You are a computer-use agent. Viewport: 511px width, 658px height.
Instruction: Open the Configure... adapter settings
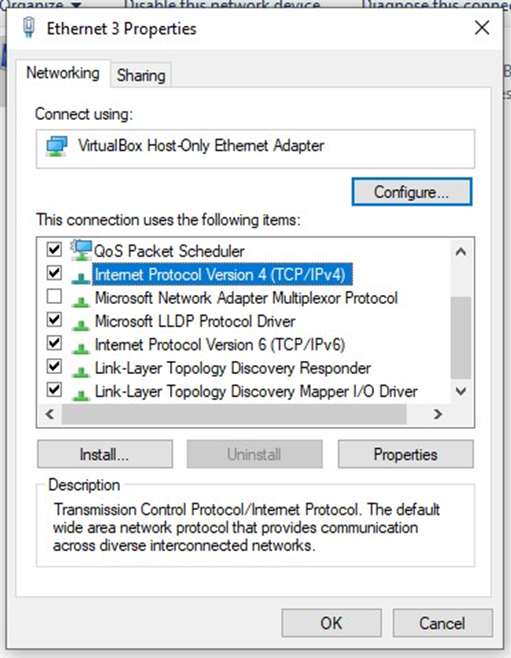412,192
